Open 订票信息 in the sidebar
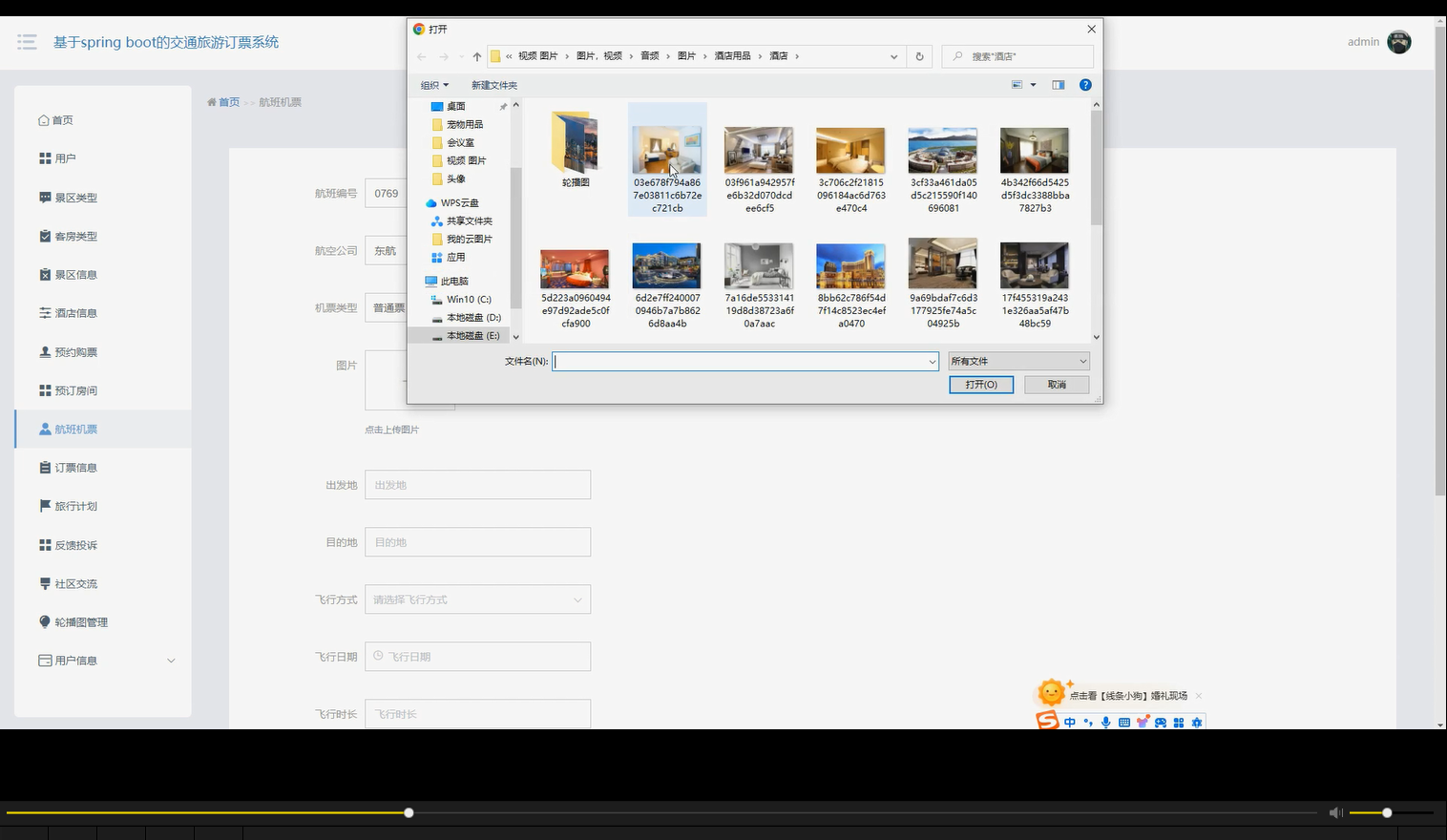This screenshot has height=840, width=1447. 76,468
